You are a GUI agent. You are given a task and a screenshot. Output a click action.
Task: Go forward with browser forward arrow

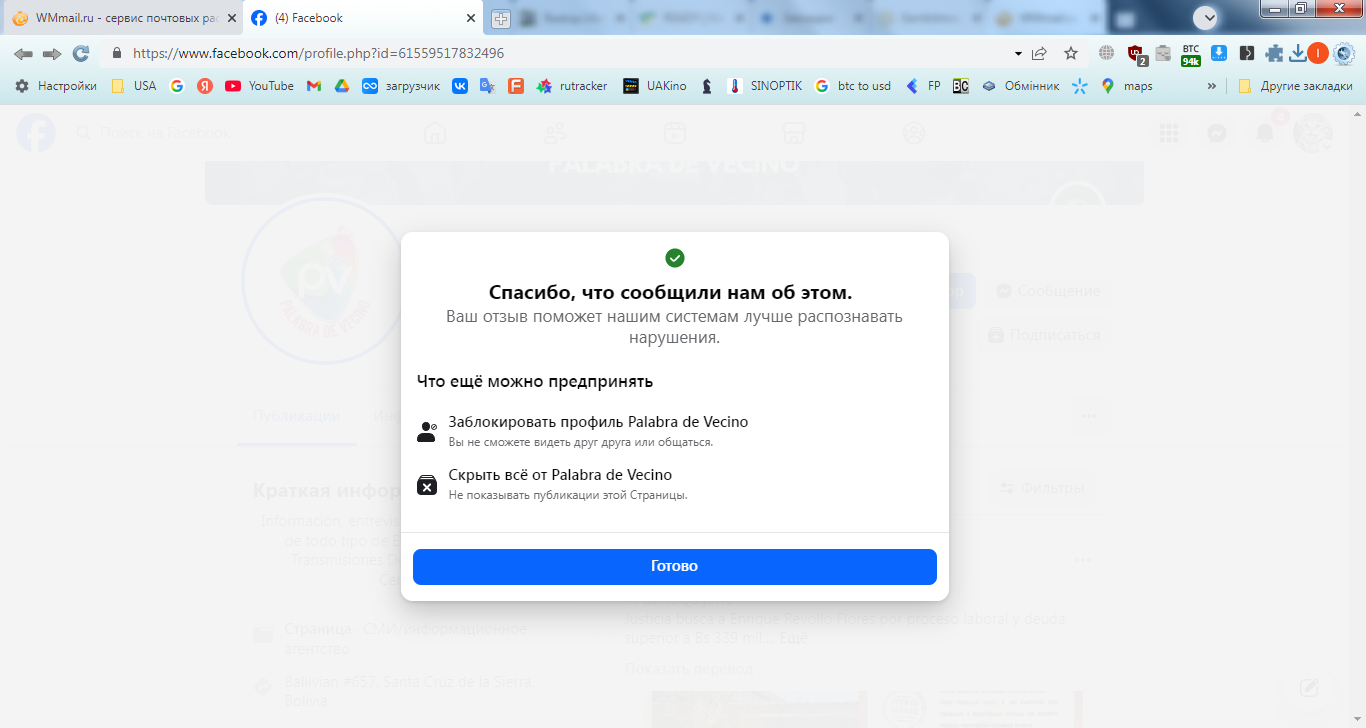point(52,53)
